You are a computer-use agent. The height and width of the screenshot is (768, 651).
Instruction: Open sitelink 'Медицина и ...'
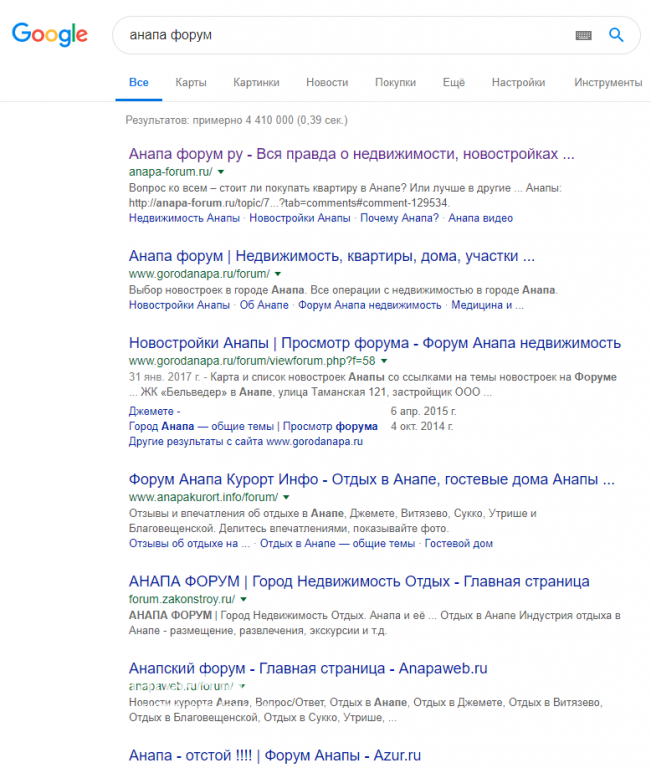(x=487, y=305)
